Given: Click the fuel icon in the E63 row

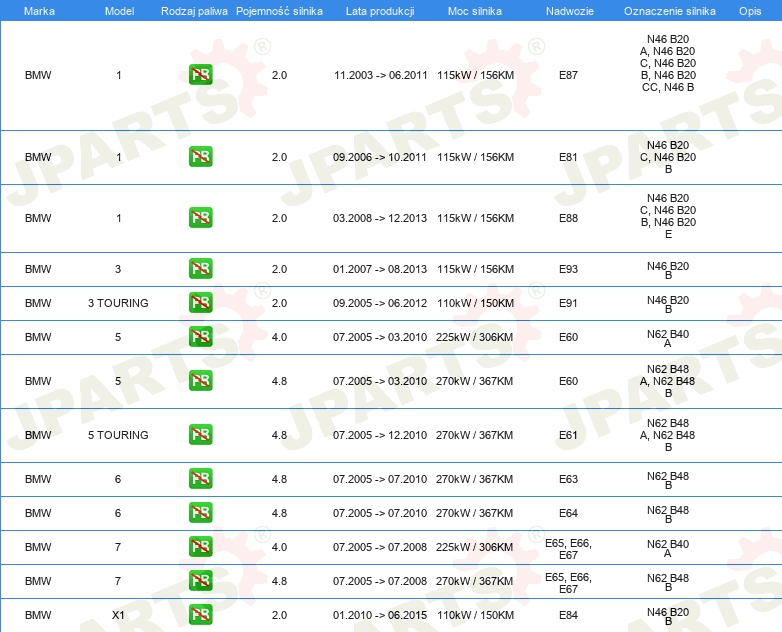Looking at the screenshot, I should click(x=200, y=478).
